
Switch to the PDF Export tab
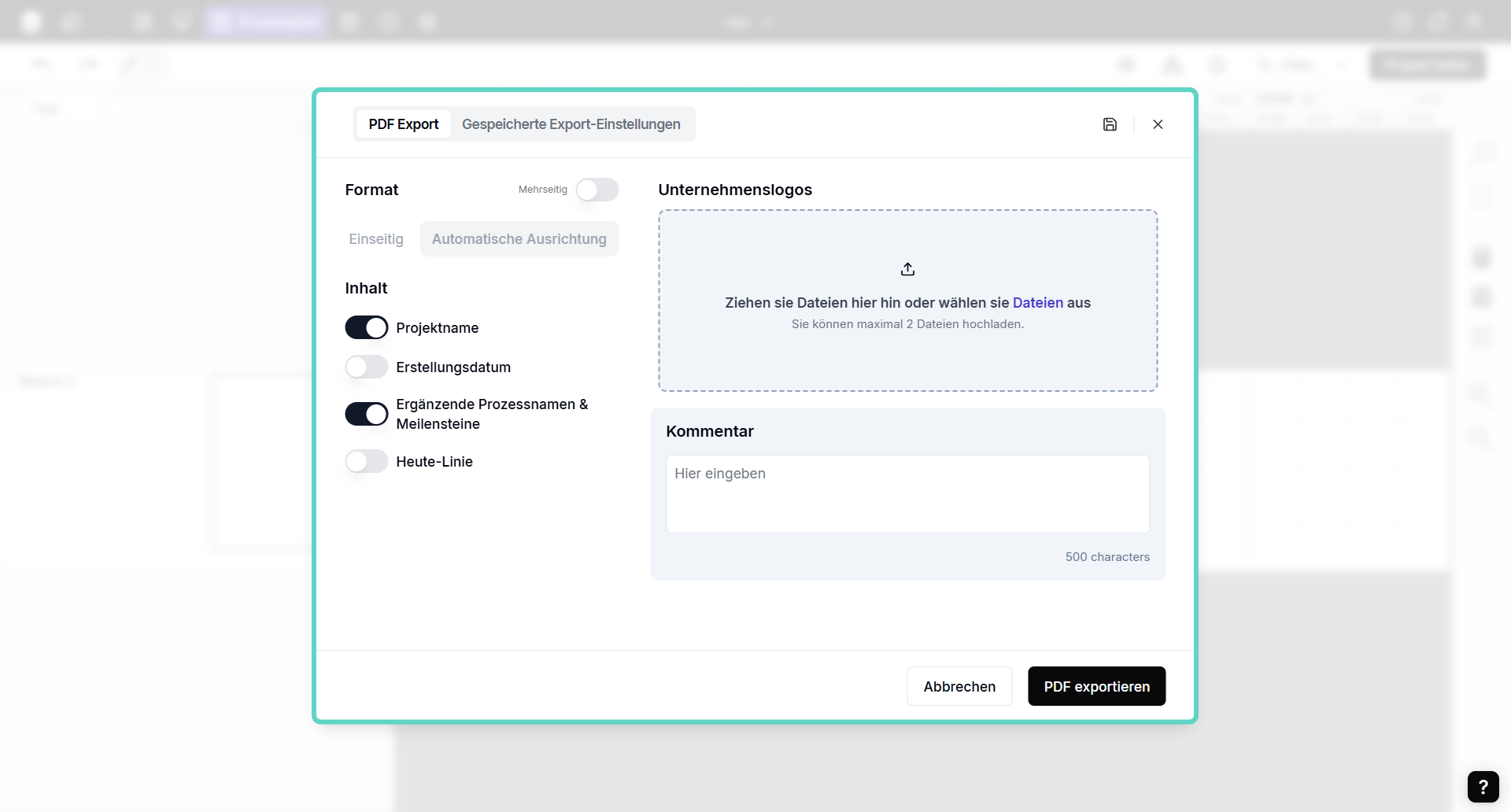click(x=403, y=124)
